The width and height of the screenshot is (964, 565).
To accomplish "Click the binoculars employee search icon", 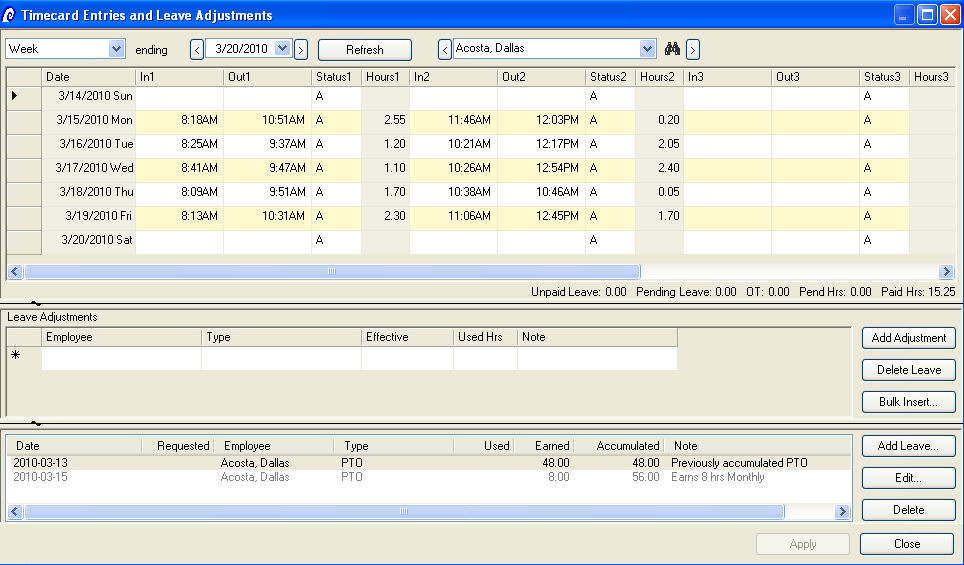I will point(673,49).
